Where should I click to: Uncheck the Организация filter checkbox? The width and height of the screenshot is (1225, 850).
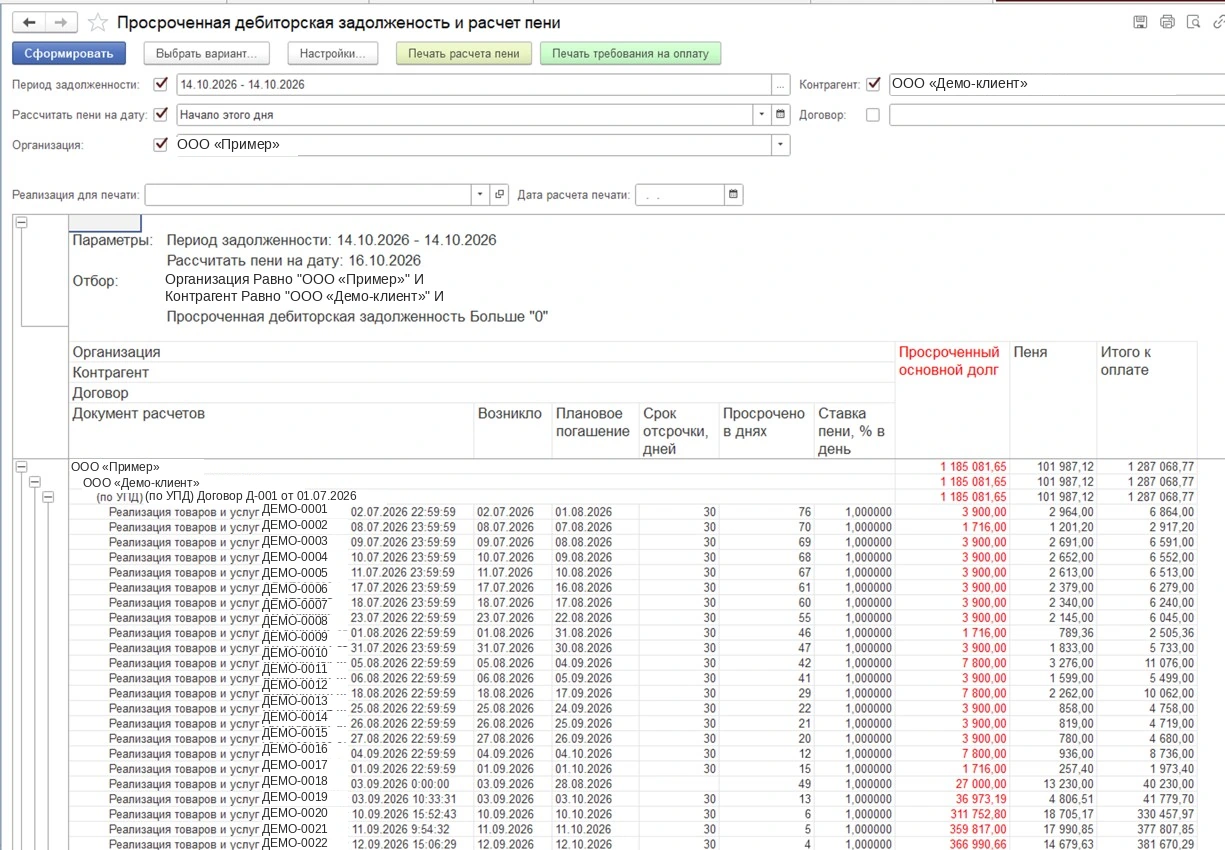pos(161,144)
